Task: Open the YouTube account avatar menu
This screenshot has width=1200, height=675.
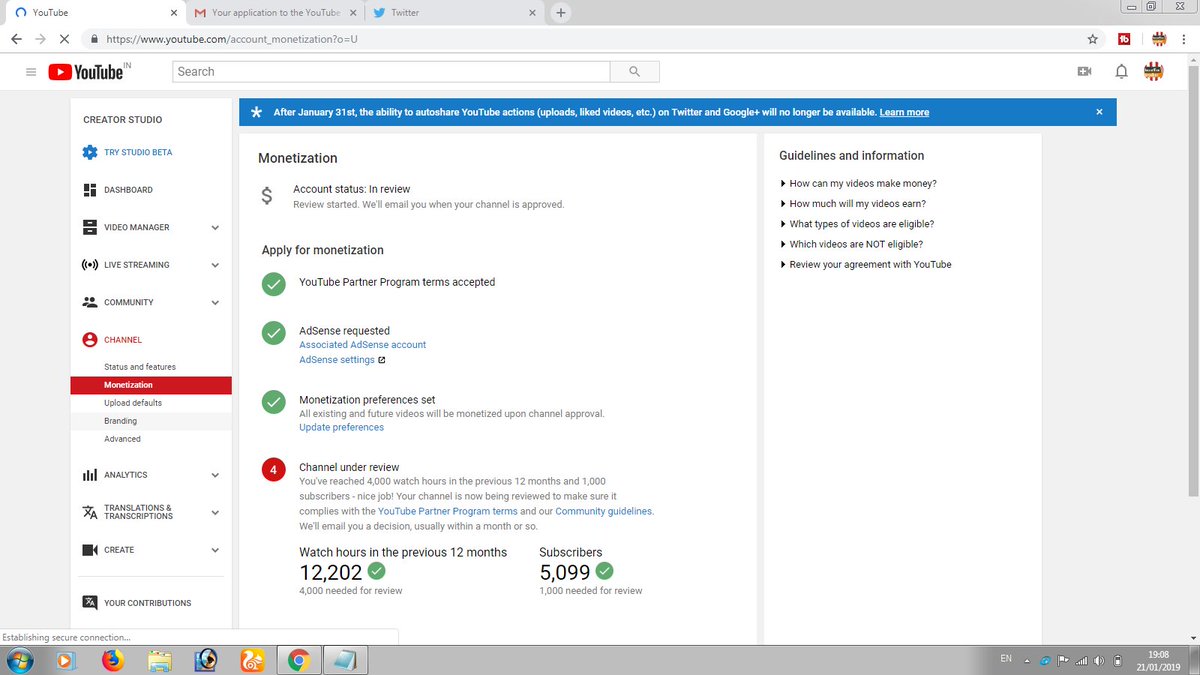Action: [x=1154, y=71]
